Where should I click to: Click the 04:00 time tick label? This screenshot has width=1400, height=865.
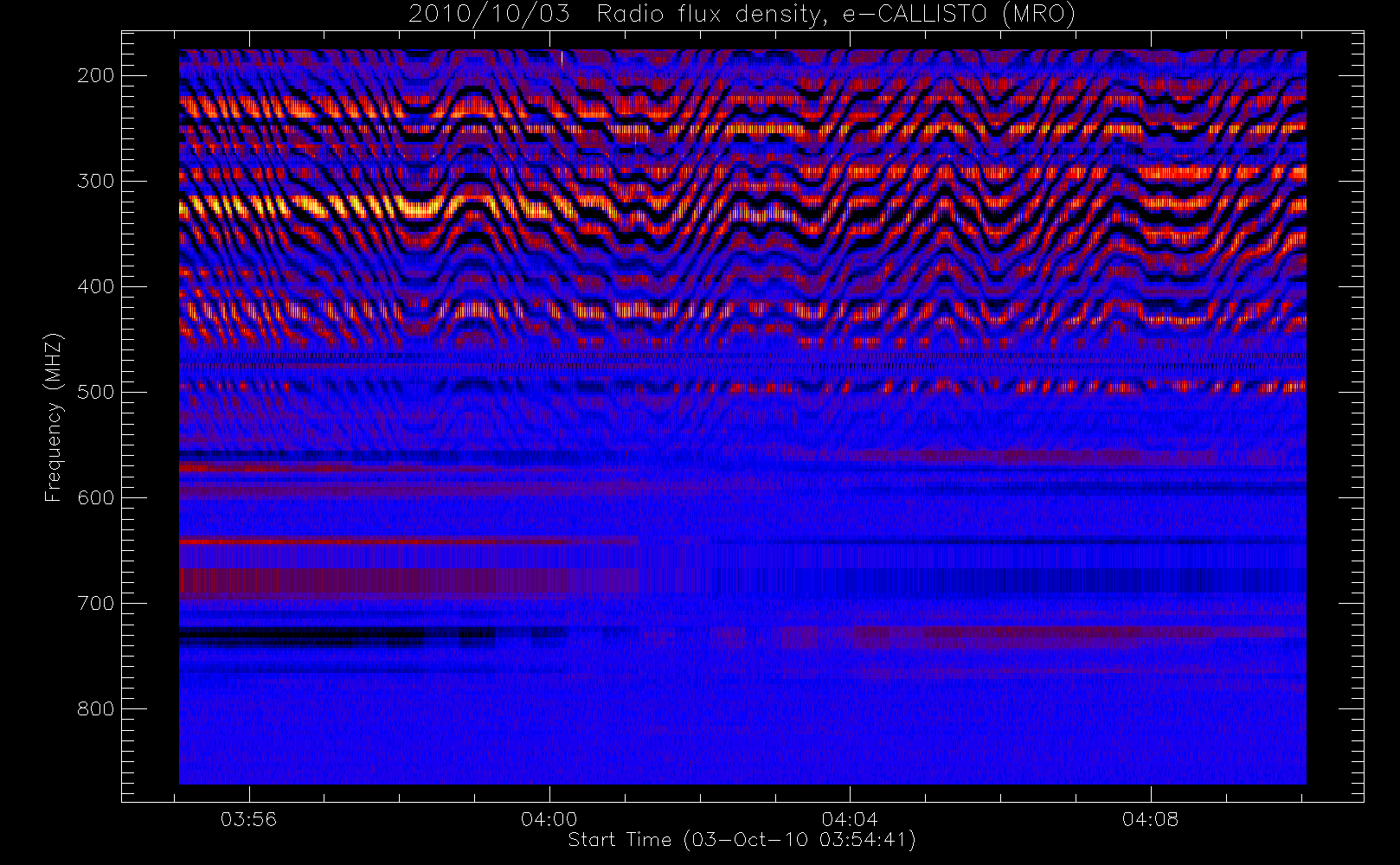pyautogui.click(x=549, y=818)
